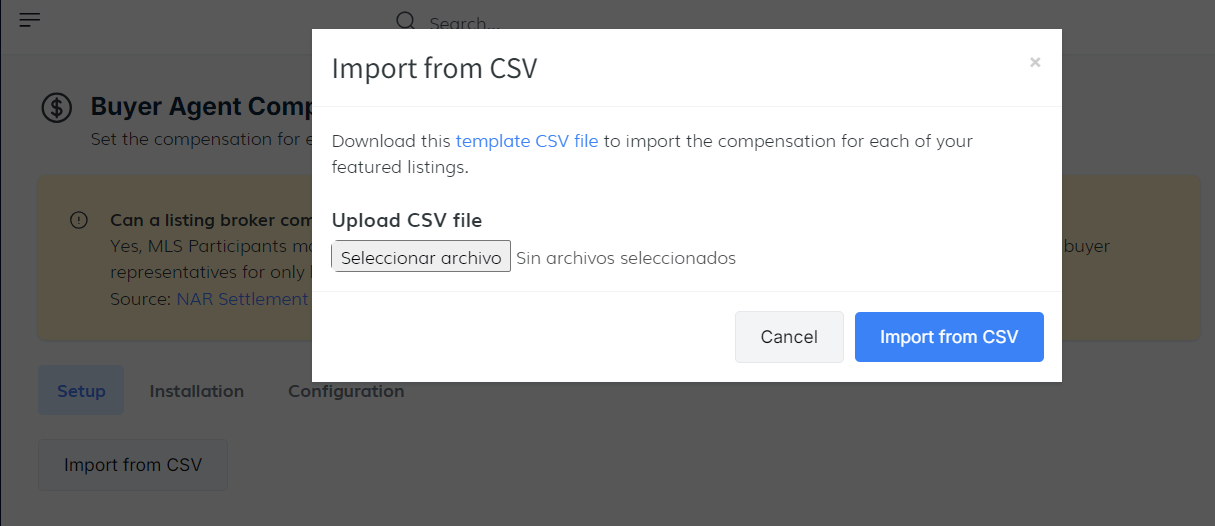Image resolution: width=1215 pixels, height=526 pixels.
Task: Click the Buyer Agent page heading
Action: tap(201, 107)
